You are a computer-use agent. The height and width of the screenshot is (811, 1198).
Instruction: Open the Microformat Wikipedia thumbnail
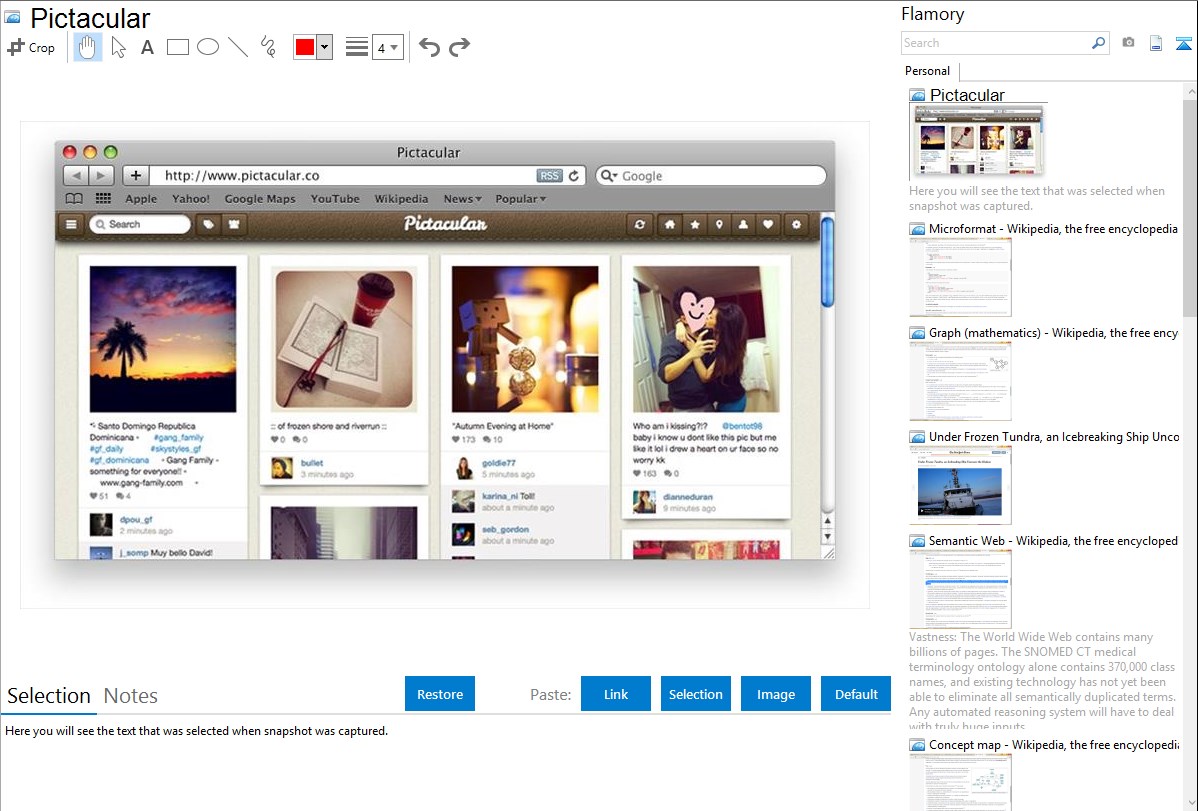pyautogui.click(x=960, y=277)
